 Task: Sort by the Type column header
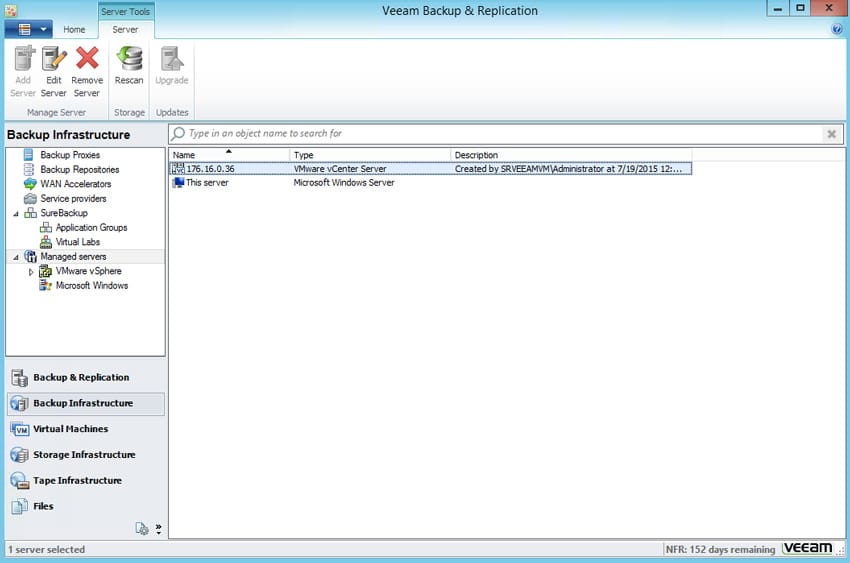[370, 155]
